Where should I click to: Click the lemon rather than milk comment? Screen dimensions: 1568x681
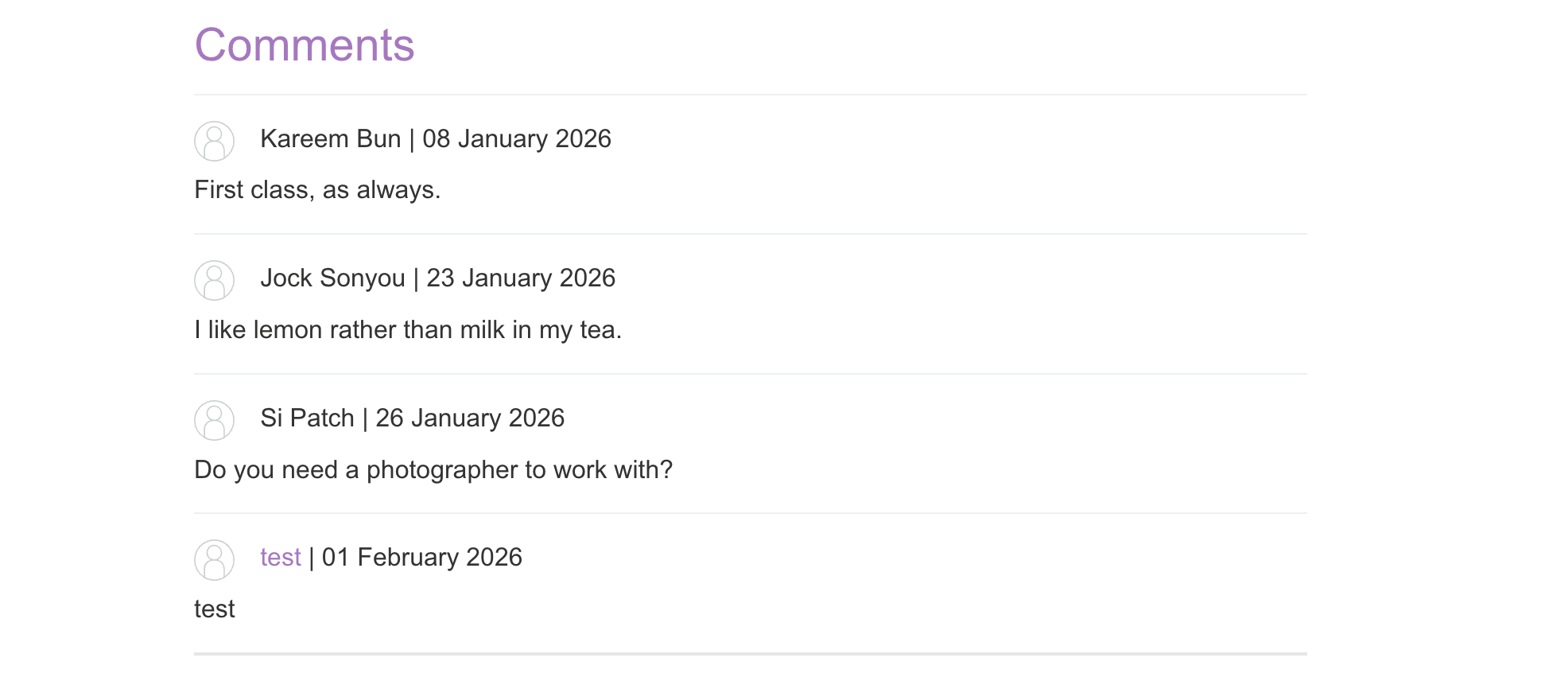tap(408, 329)
